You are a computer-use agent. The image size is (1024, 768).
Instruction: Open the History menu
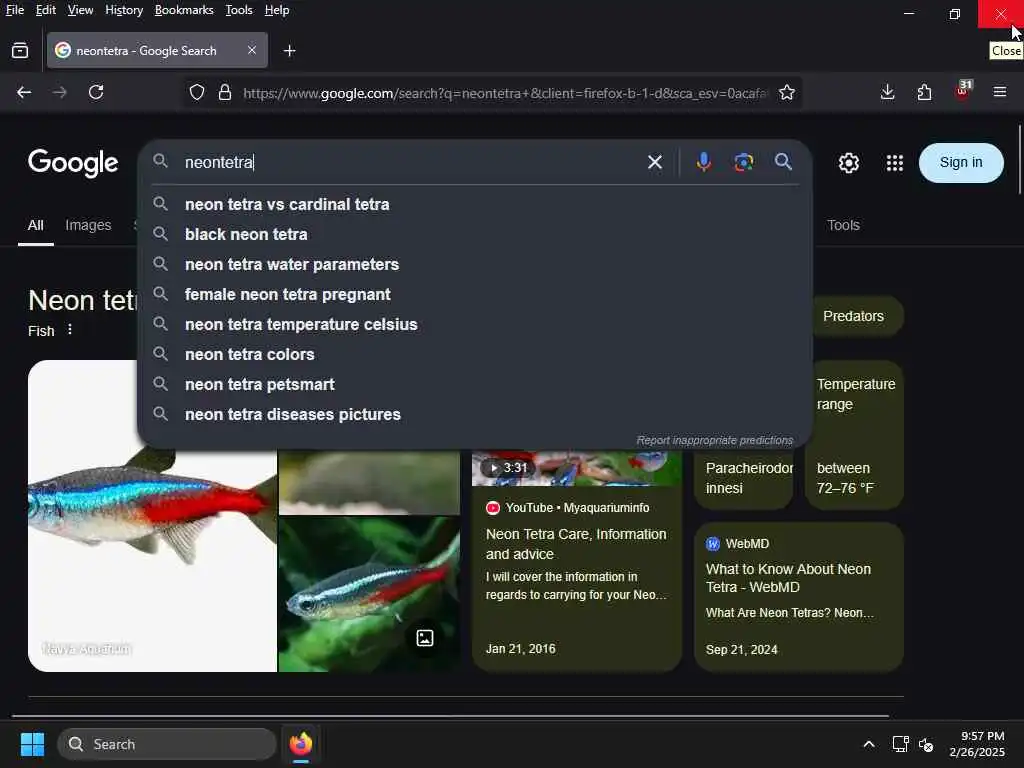[123, 10]
